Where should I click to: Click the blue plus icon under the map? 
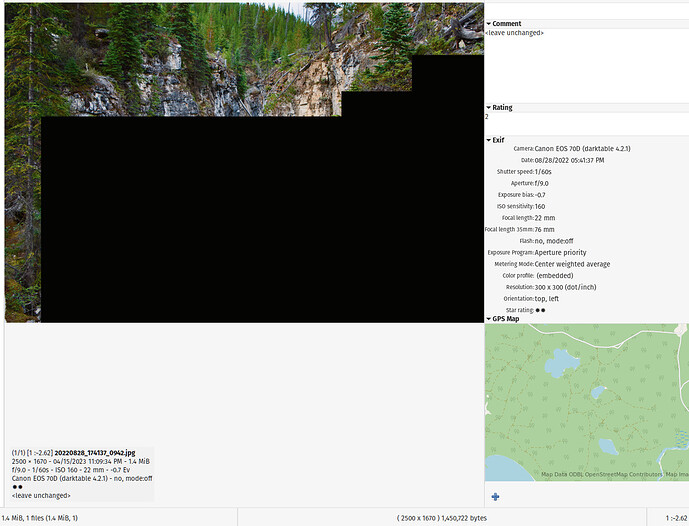click(495, 497)
